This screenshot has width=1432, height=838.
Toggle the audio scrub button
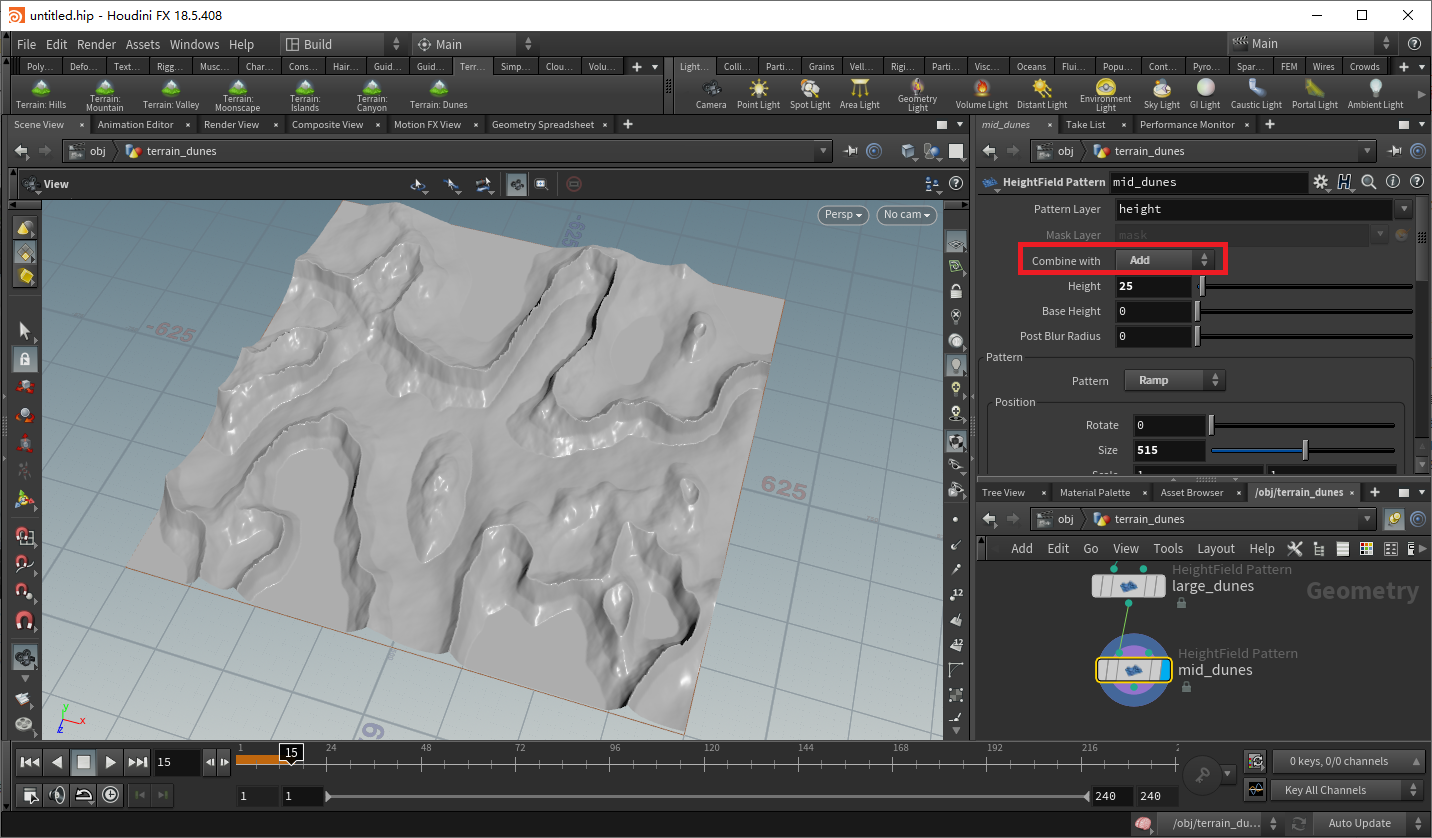tap(57, 795)
